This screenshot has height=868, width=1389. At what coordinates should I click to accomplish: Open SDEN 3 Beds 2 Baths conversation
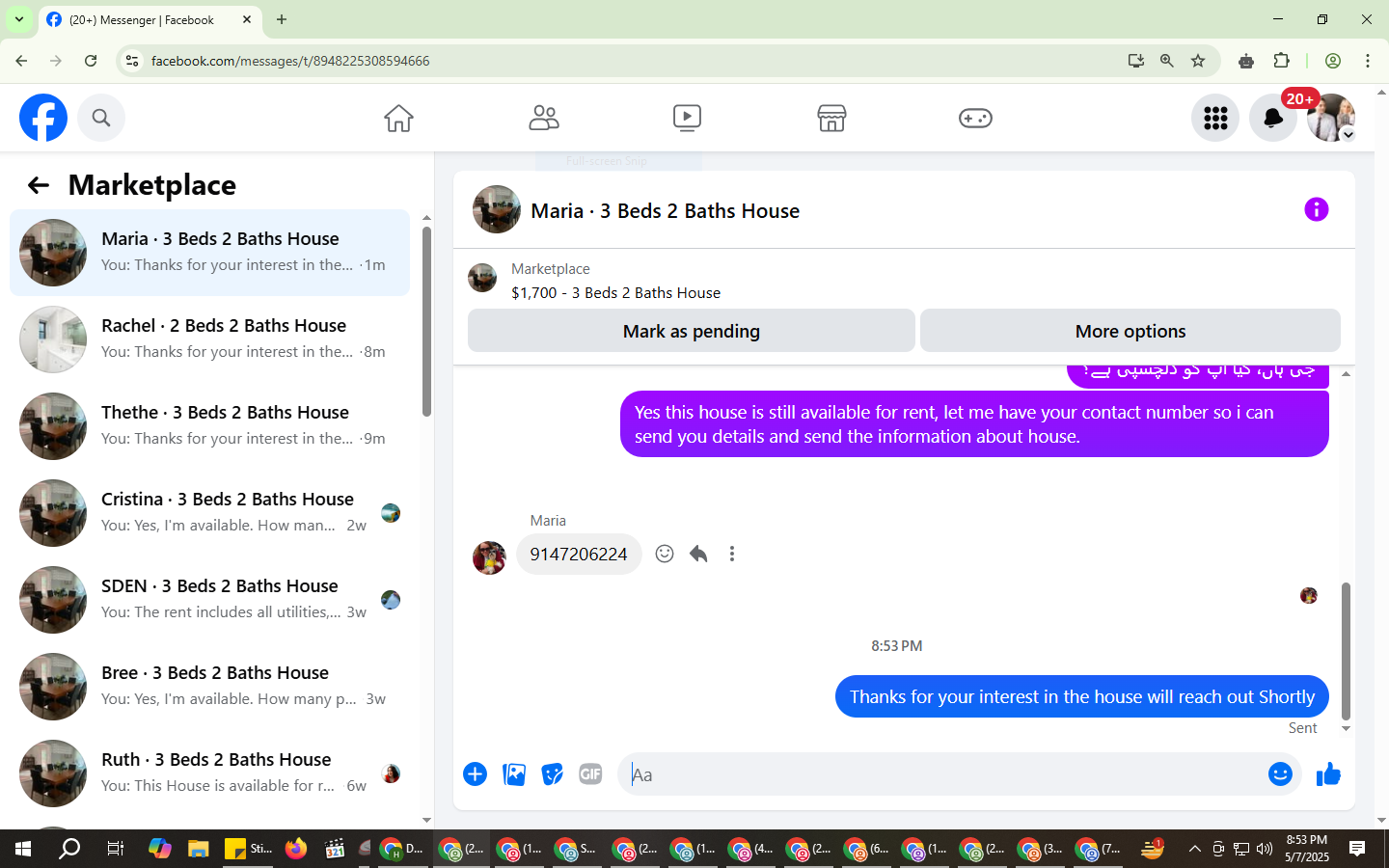click(209, 600)
